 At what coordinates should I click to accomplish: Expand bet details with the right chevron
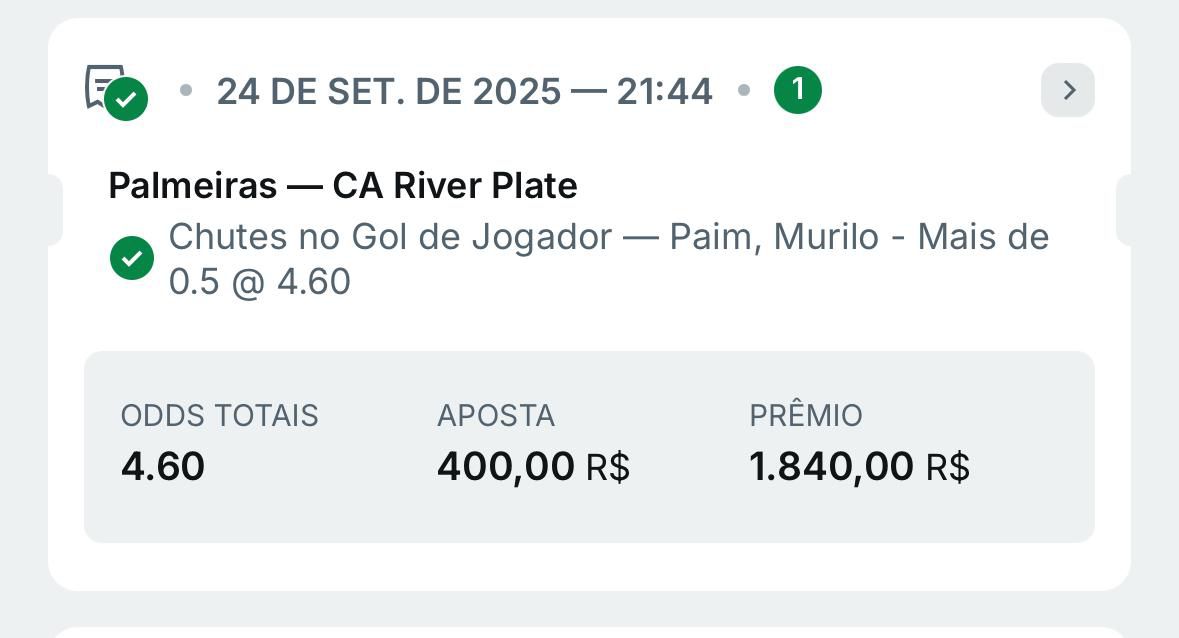pos(1068,91)
